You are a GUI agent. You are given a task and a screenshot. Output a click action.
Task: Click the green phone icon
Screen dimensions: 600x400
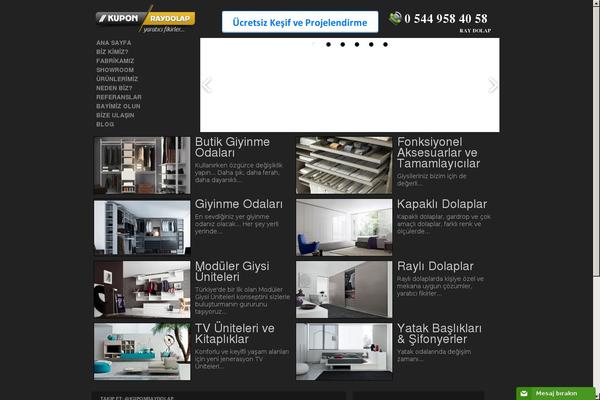point(395,18)
